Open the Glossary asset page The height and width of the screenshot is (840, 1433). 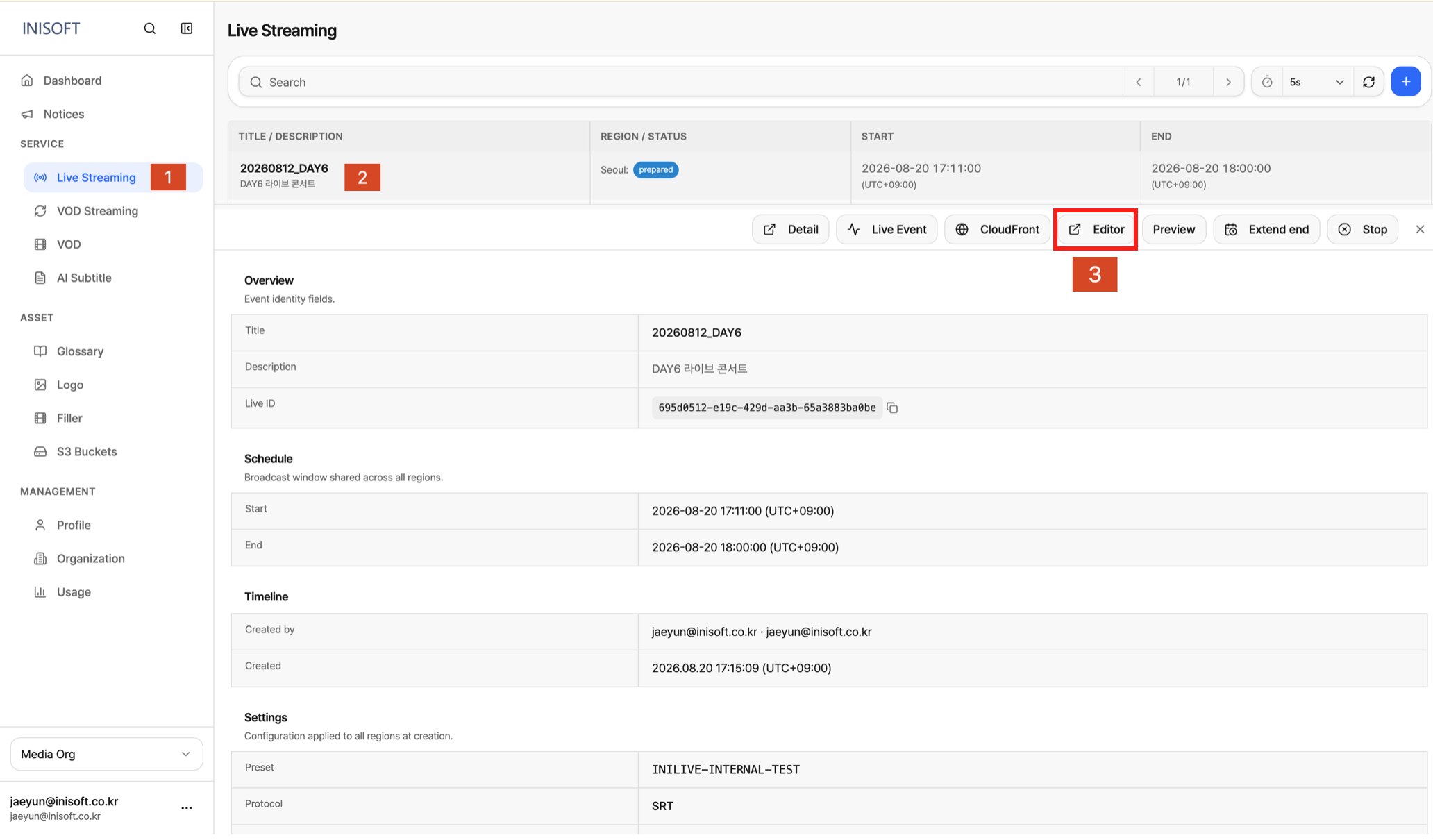80,351
